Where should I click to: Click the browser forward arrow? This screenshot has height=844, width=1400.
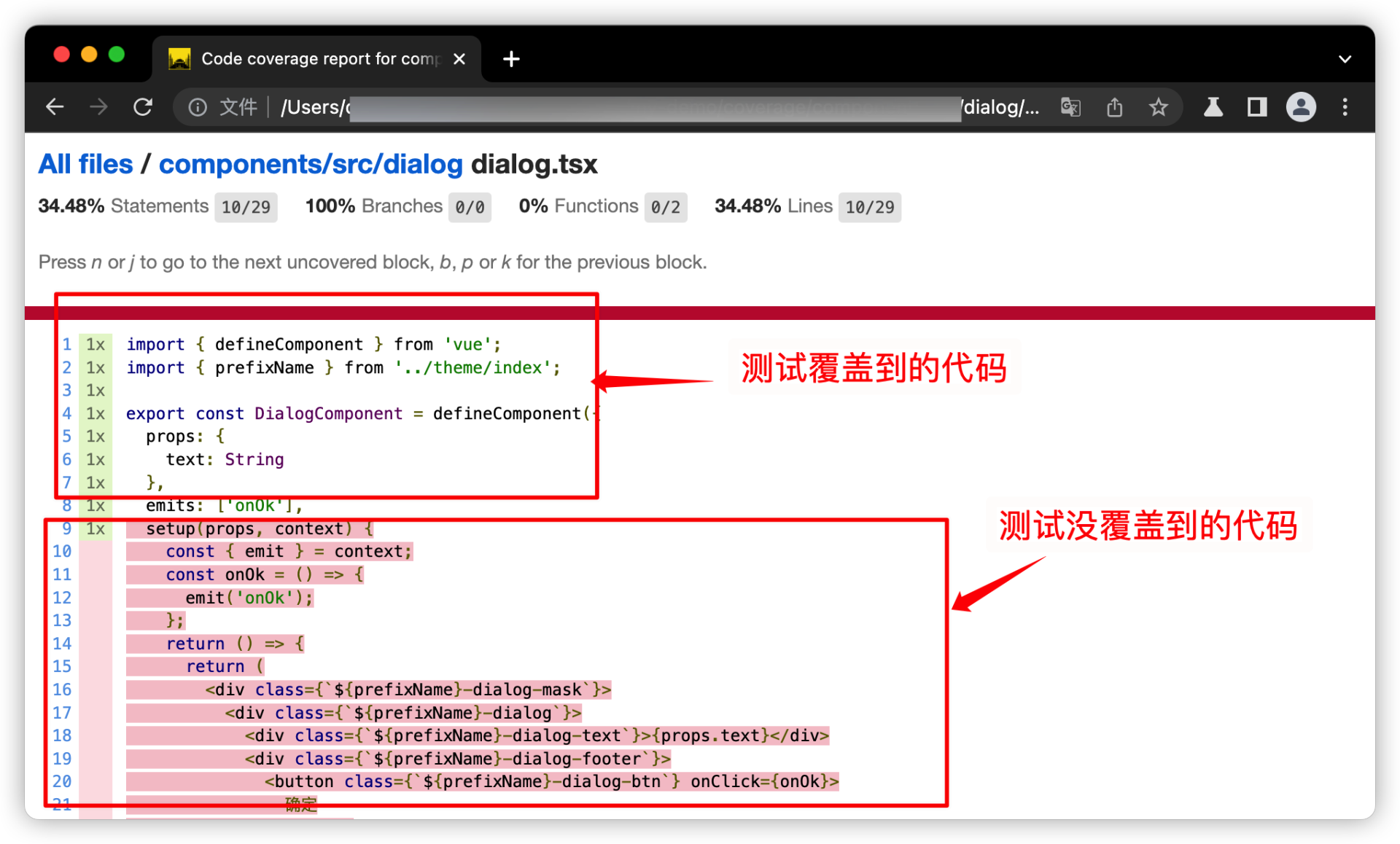(x=98, y=107)
